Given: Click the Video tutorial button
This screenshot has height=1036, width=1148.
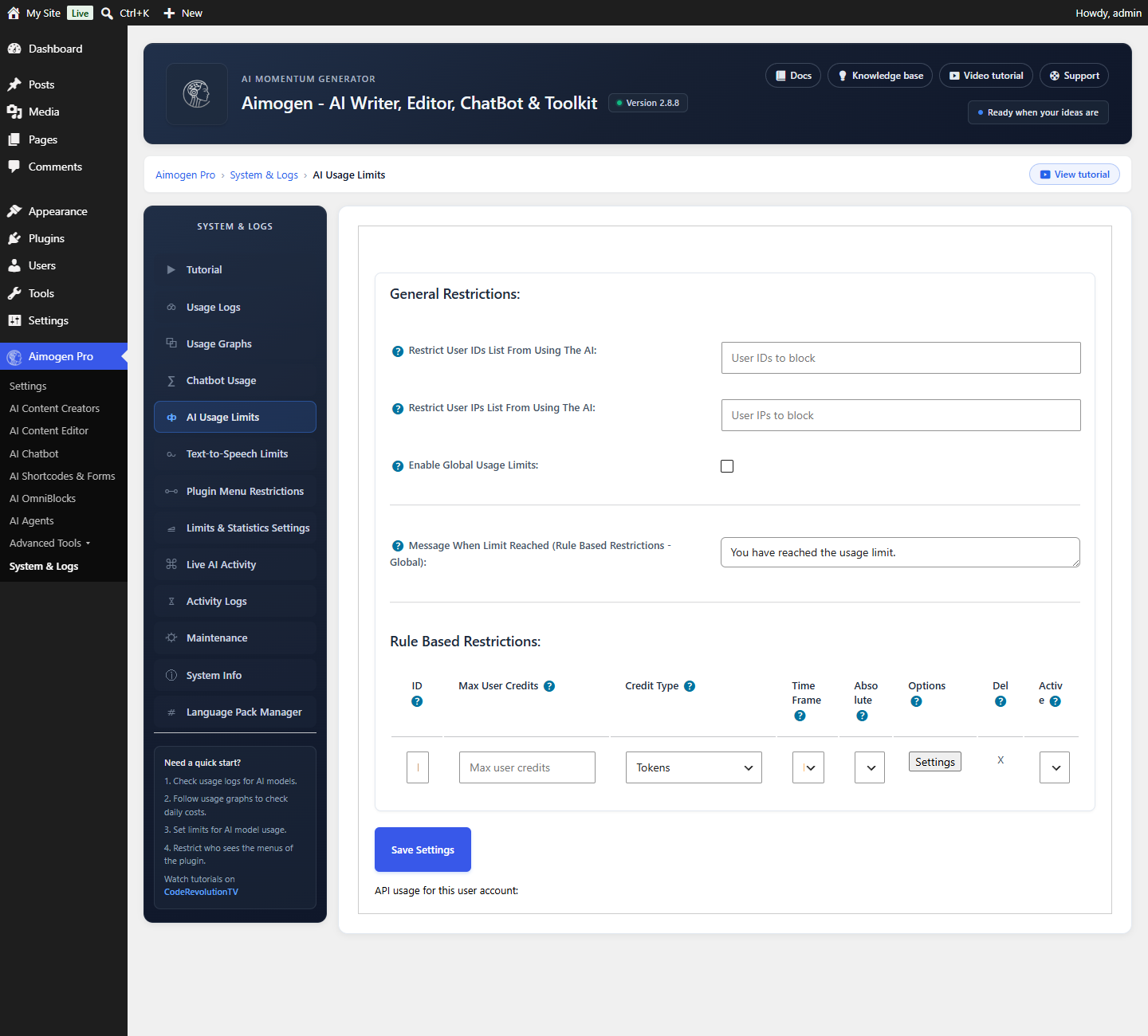Looking at the screenshot, I should (x=986, y=76).
